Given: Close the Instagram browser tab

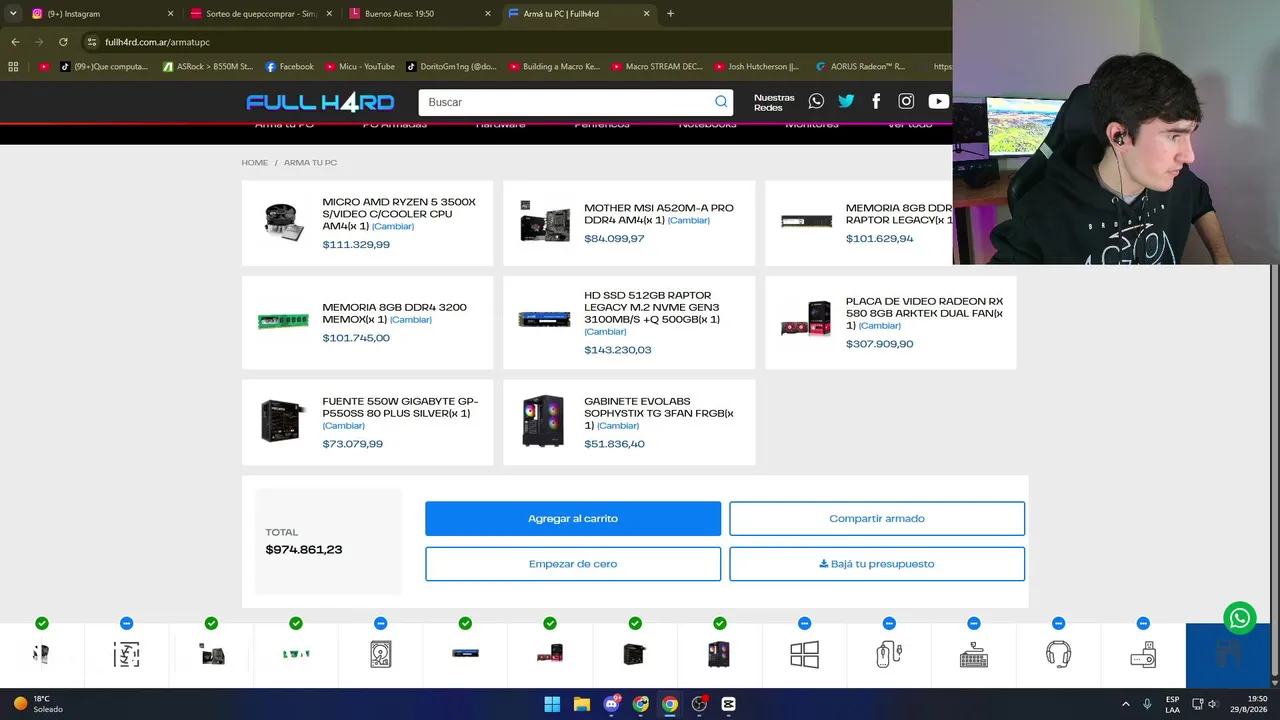Looking at the screenshot, I should click(170, 14).
